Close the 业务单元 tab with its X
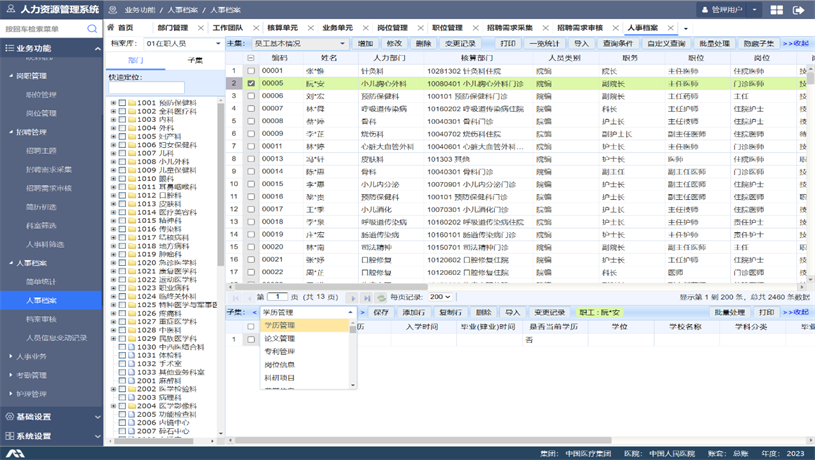This screenshot has width=815, height=460. pos(365,28)
